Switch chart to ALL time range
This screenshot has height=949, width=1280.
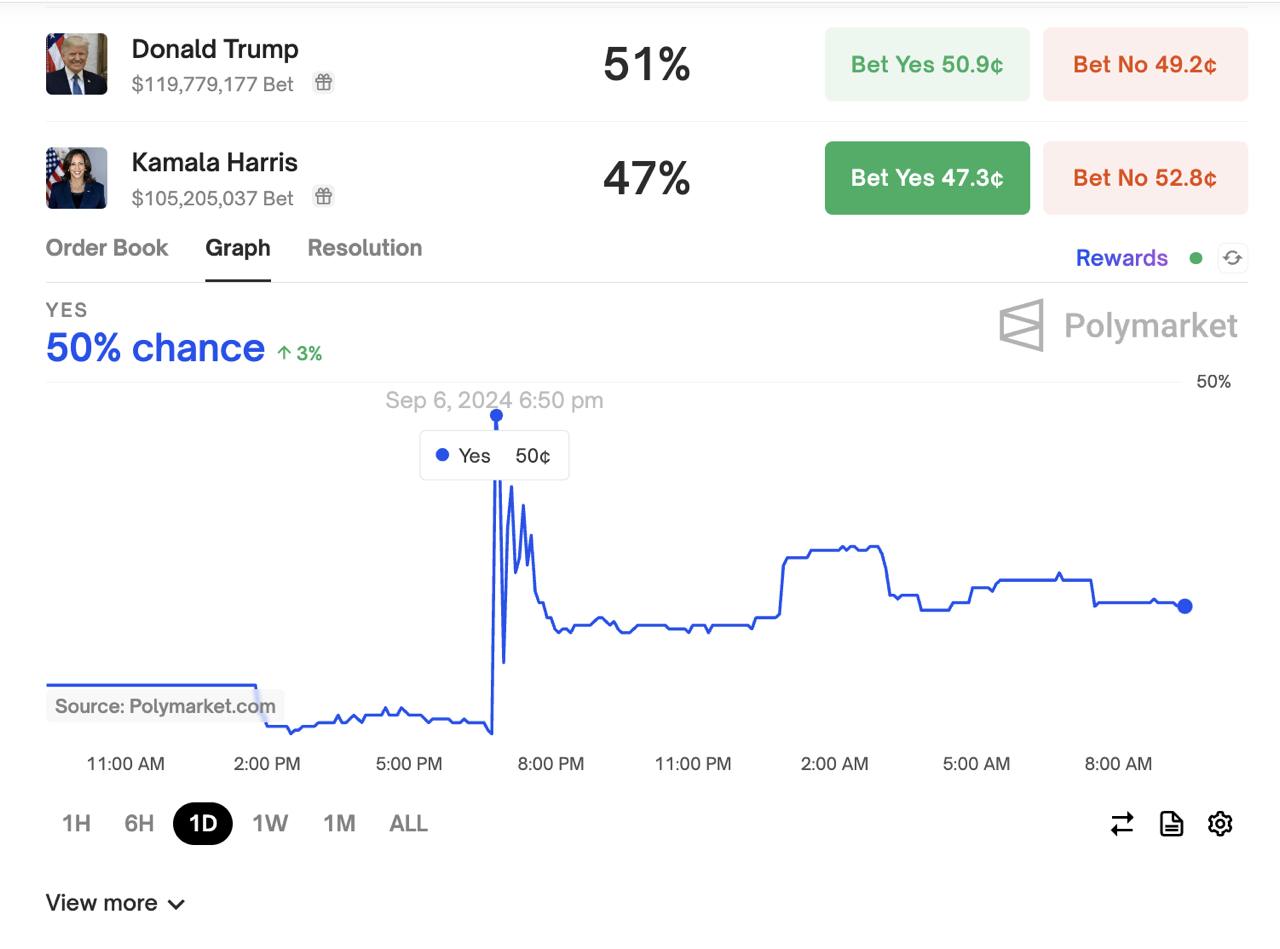(x=408, y=824)
